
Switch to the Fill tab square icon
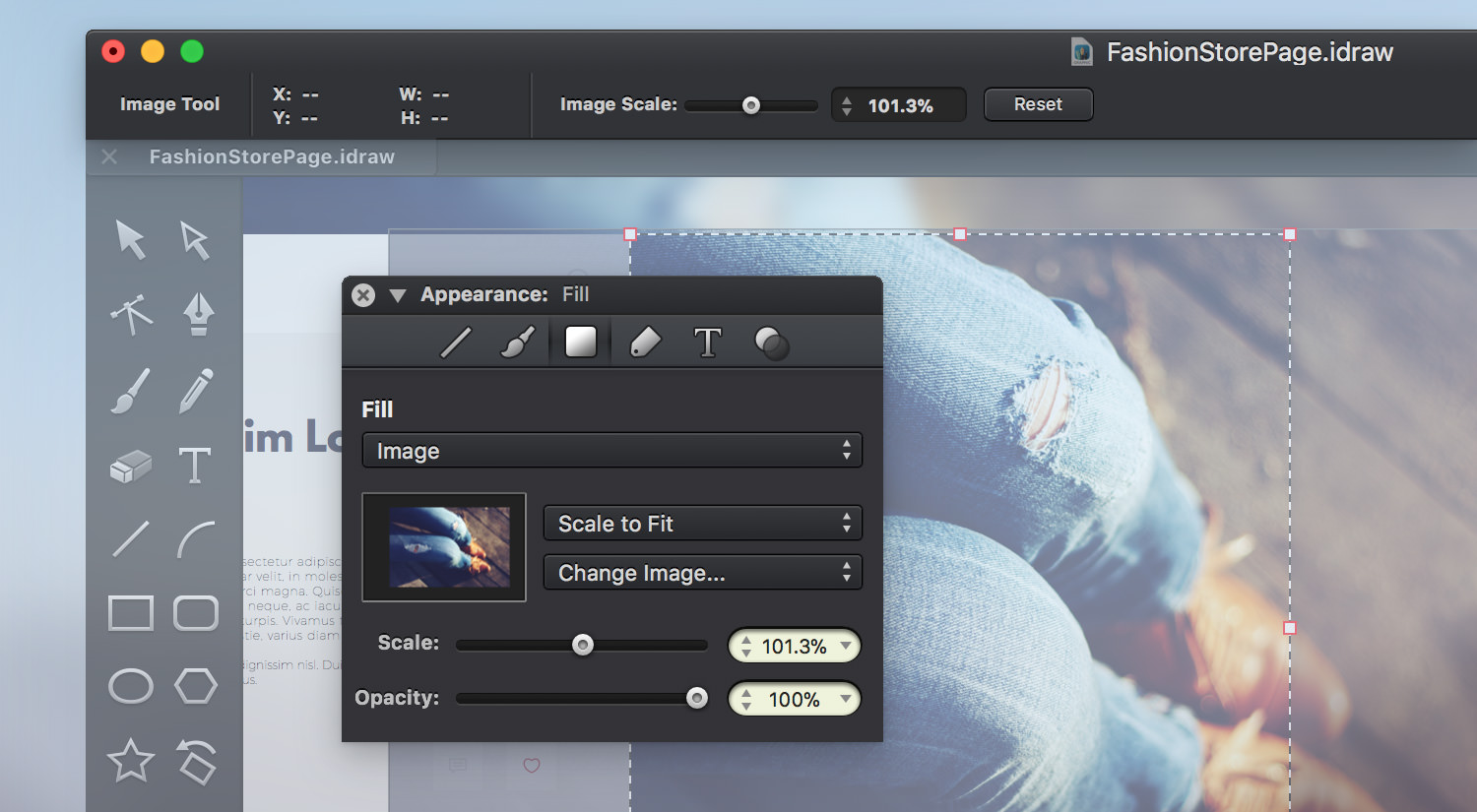click(x=581, y=342)
